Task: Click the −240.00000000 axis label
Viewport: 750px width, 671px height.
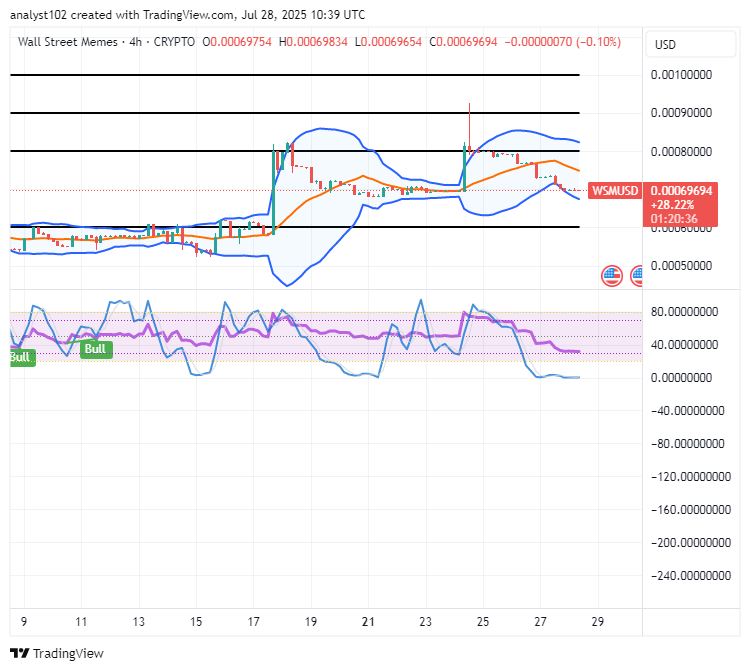Action: pos(691,576)
